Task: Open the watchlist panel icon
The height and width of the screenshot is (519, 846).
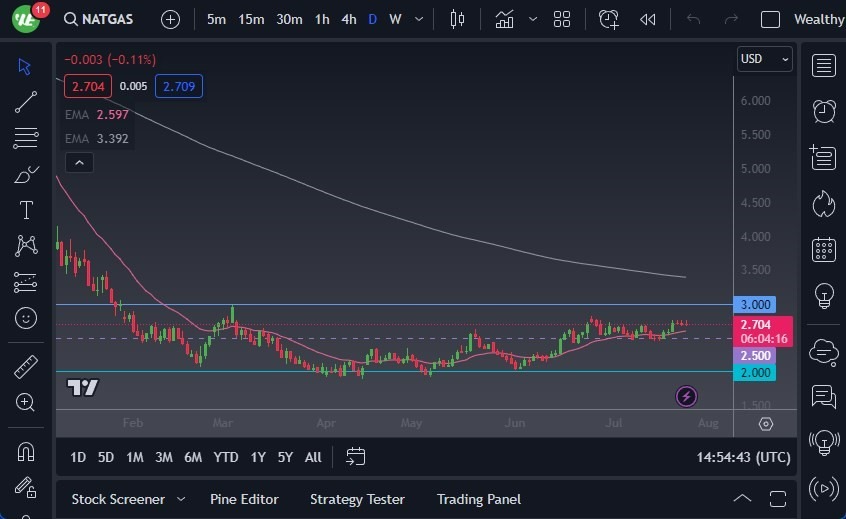Action: click(824, 66)
